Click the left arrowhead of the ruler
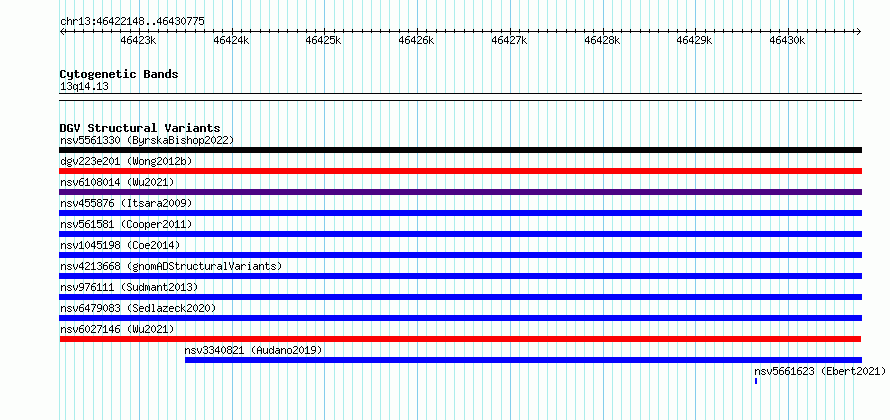 point(62,31)
